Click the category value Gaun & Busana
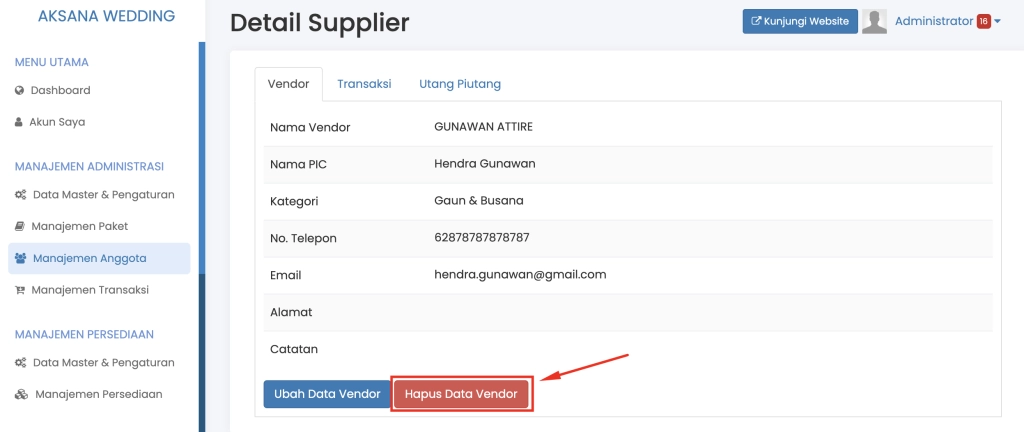This screenshot has width=1024, height=432. click(479, 201)
